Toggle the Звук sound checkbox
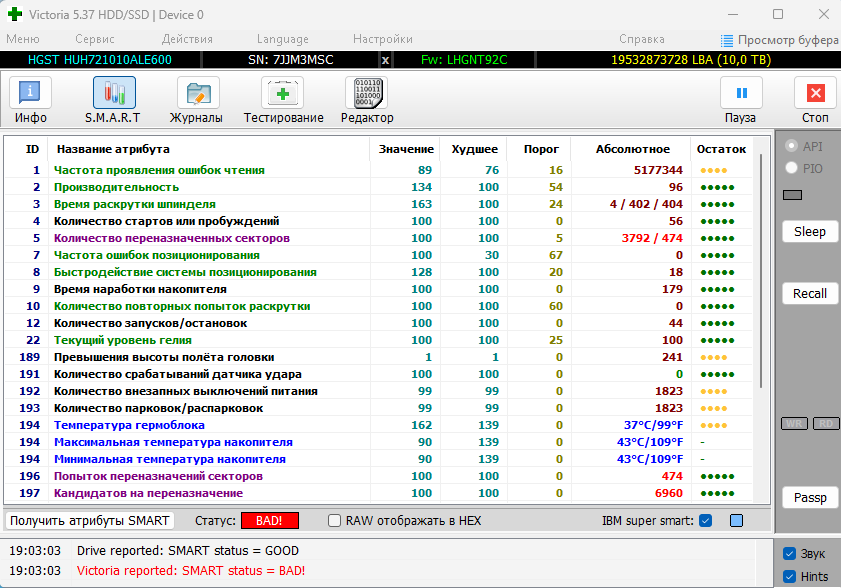This screenshot has width=841, height=588. point(789,553)
